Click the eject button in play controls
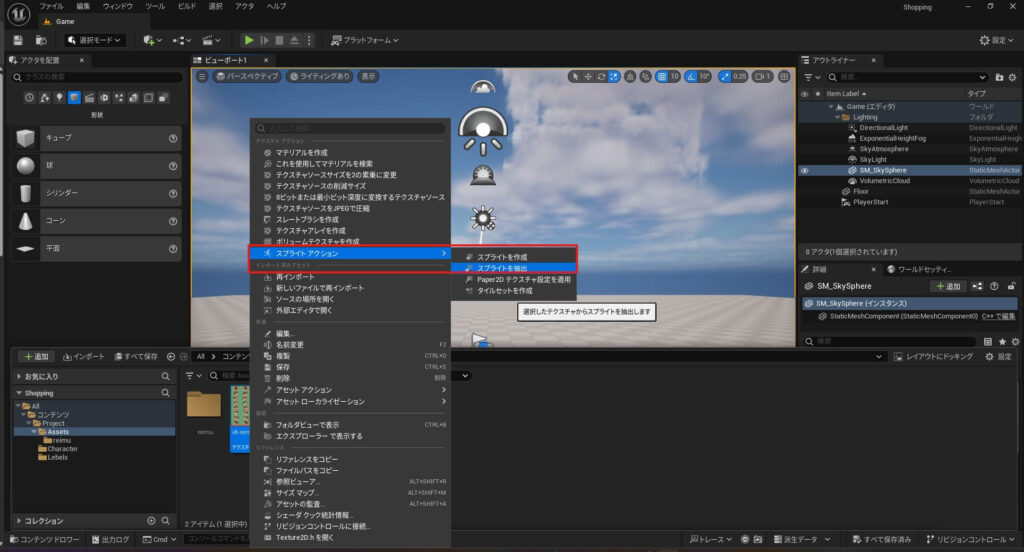The image size is (1024, 552). 295,40
